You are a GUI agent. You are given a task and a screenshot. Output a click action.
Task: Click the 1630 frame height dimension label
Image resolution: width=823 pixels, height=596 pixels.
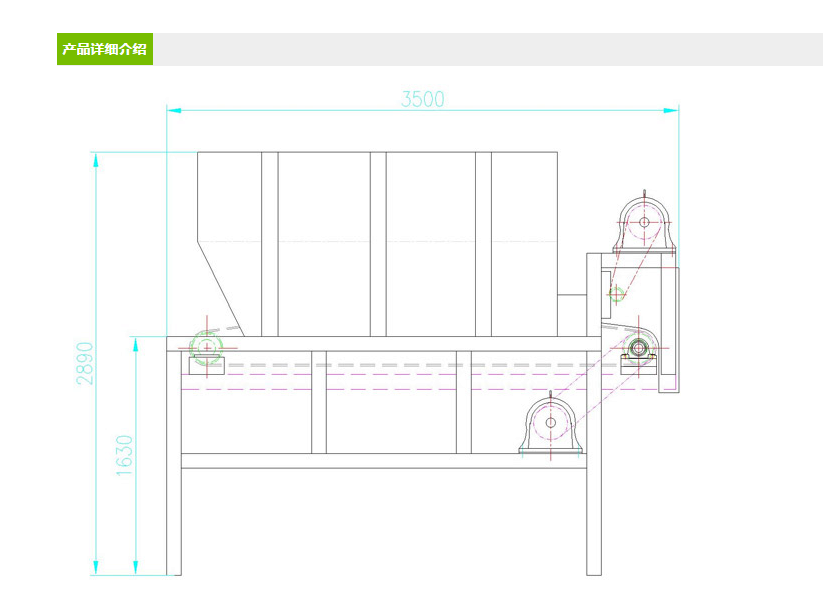point(125,455)
